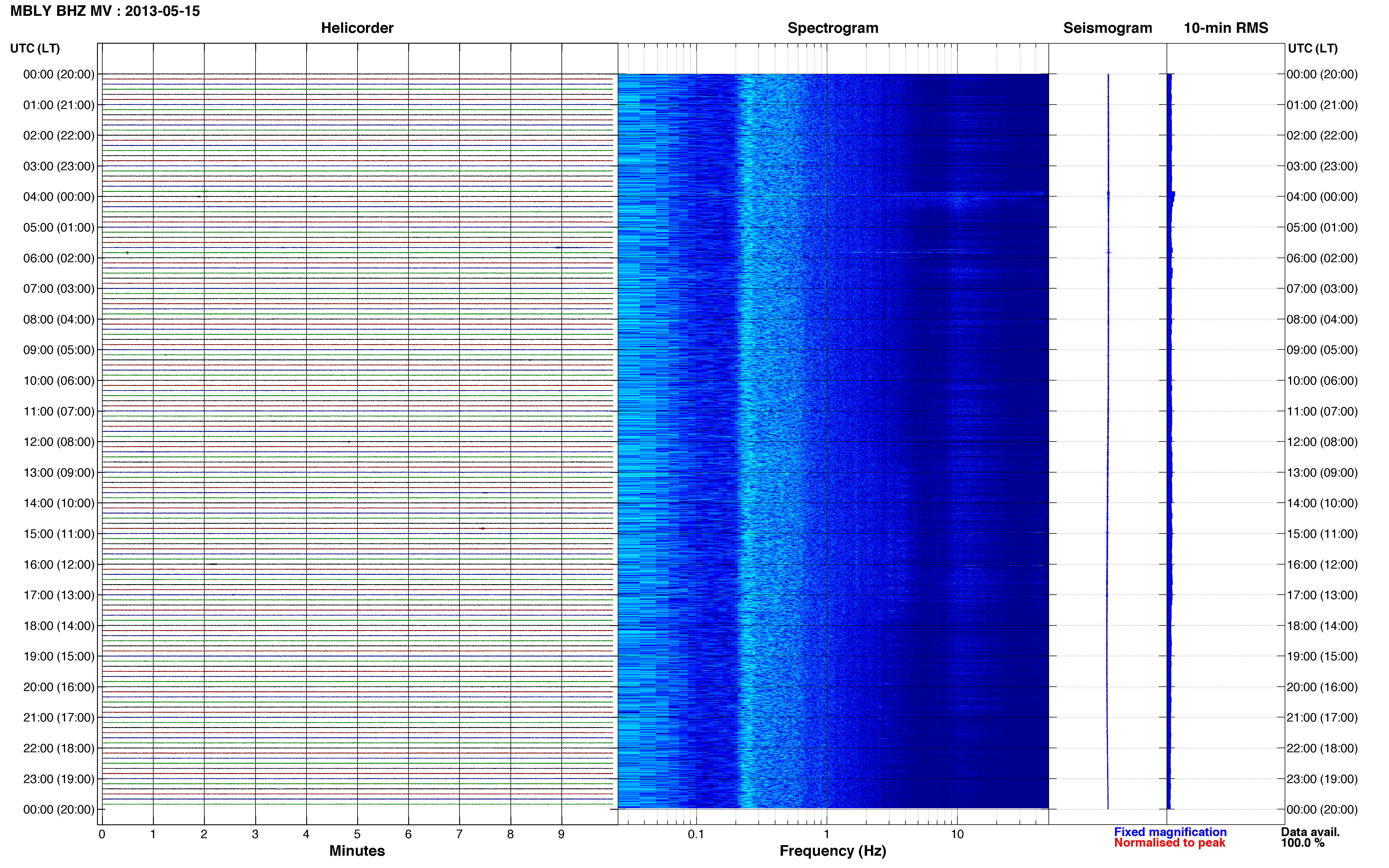
Task: Click the 'Data avail.' label
Action: [x=1310, y=832]
